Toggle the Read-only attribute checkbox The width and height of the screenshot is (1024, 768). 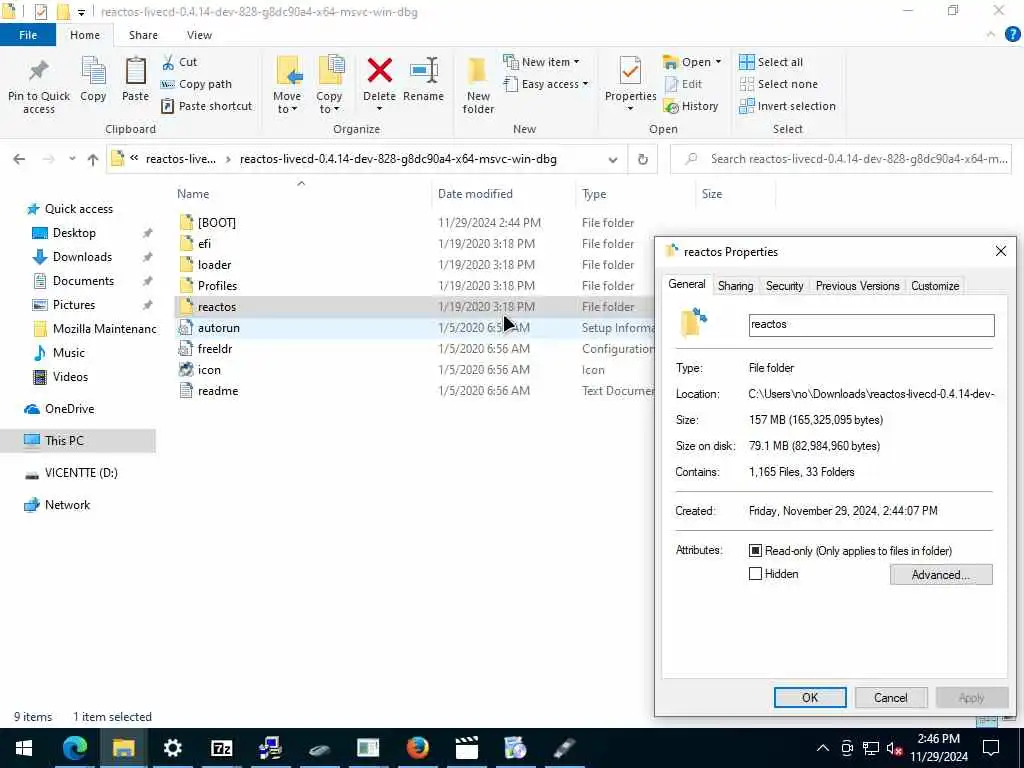(x=755, y=551)
